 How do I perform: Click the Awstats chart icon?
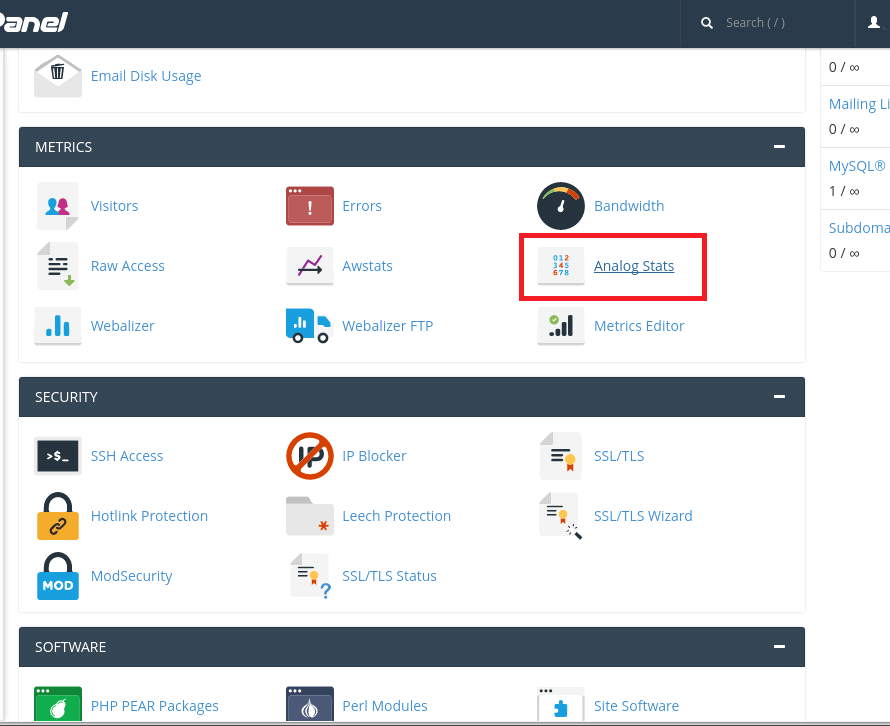pos(309,266)
